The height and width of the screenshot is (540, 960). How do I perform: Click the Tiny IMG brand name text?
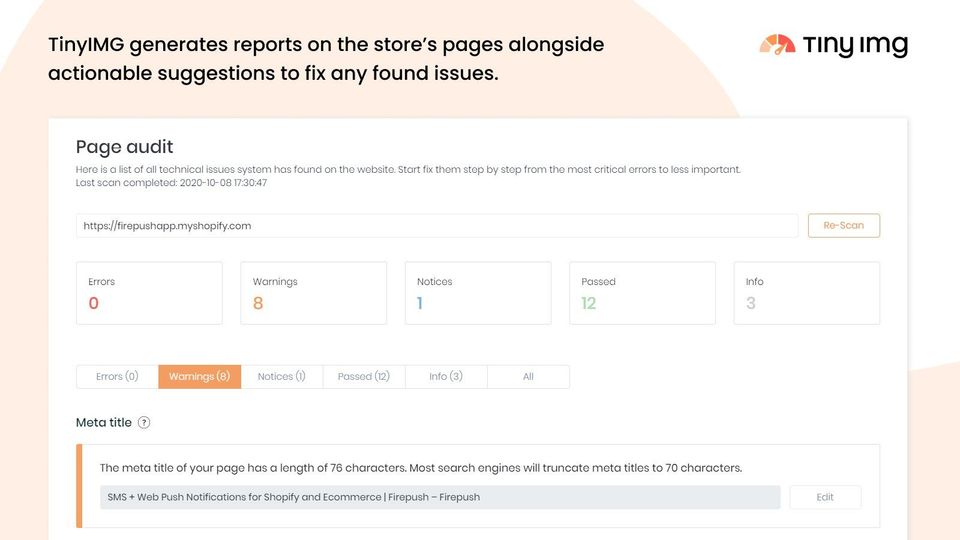click(856, 45)
